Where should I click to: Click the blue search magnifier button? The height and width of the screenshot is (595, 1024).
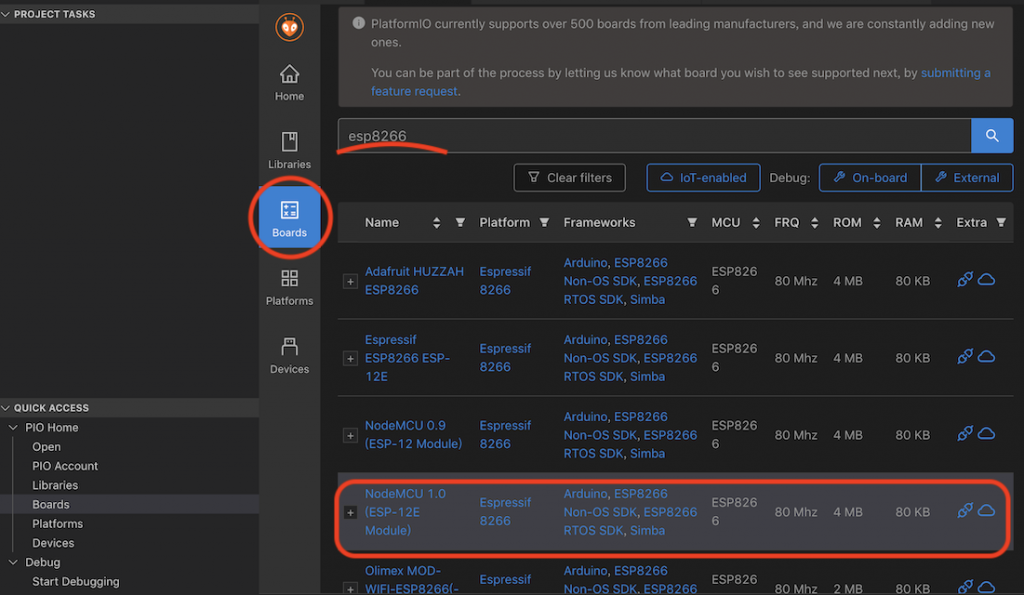pyautogui.click(x=992, y=136)
